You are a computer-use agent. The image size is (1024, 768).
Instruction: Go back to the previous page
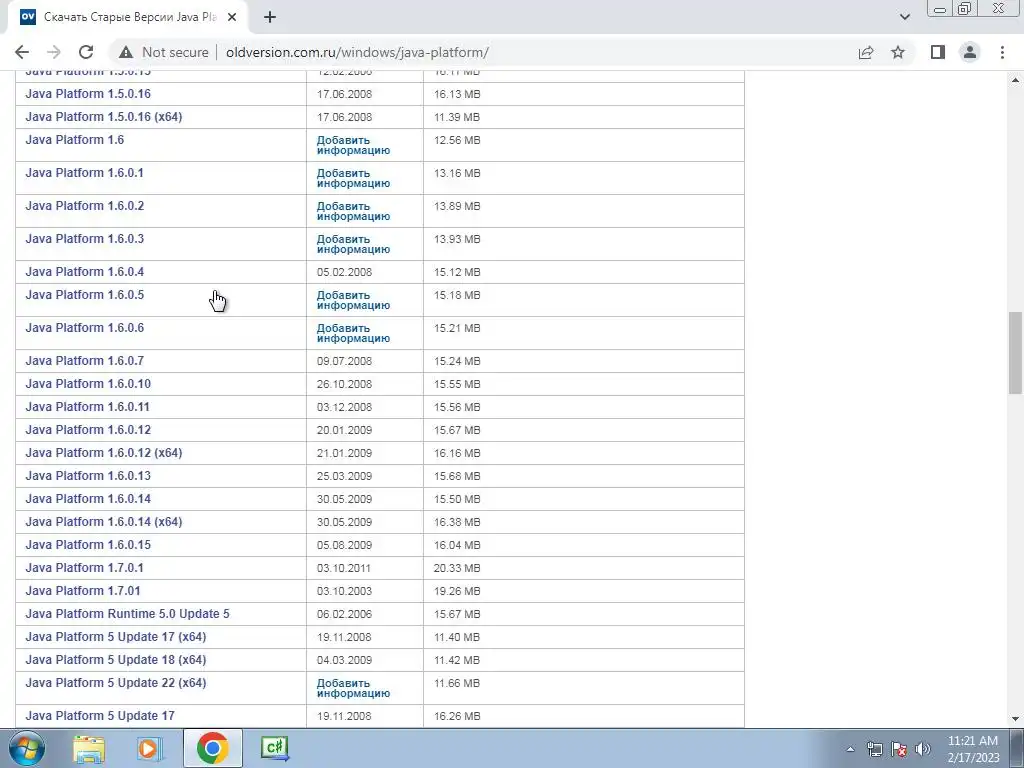pyautogui.click(x=22, y=52)
